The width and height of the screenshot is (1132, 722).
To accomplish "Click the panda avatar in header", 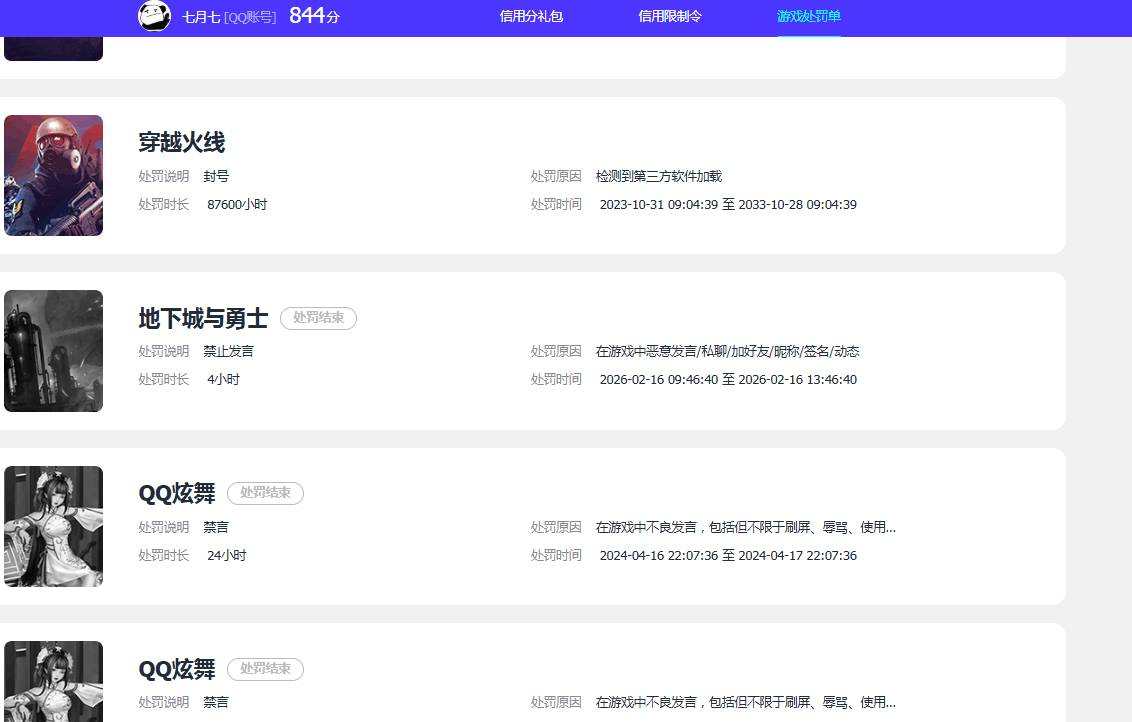I will tap(154, 16).
